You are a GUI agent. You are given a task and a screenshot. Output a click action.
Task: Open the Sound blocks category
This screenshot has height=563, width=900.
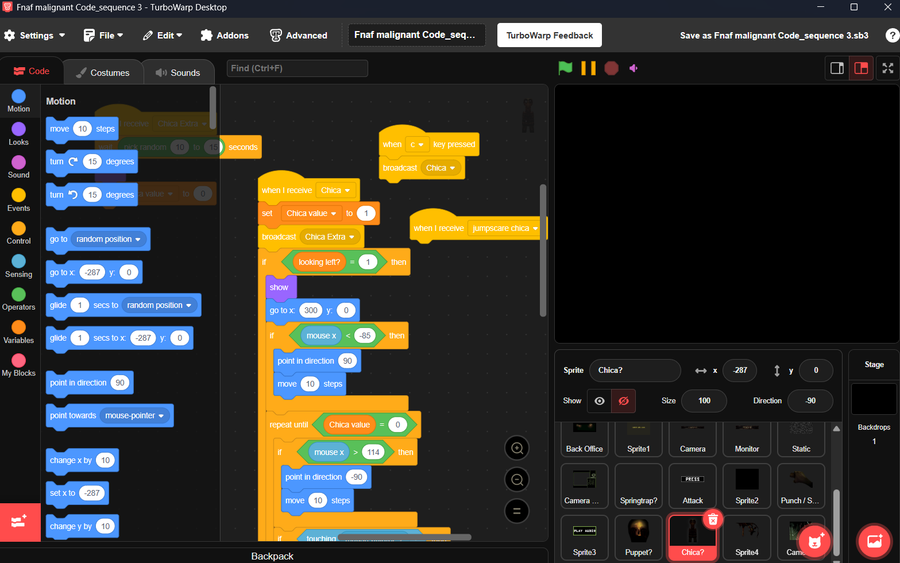click(18, 166)
